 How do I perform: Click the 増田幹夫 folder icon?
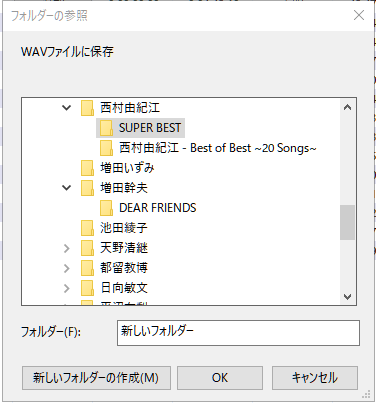(87, 188)
